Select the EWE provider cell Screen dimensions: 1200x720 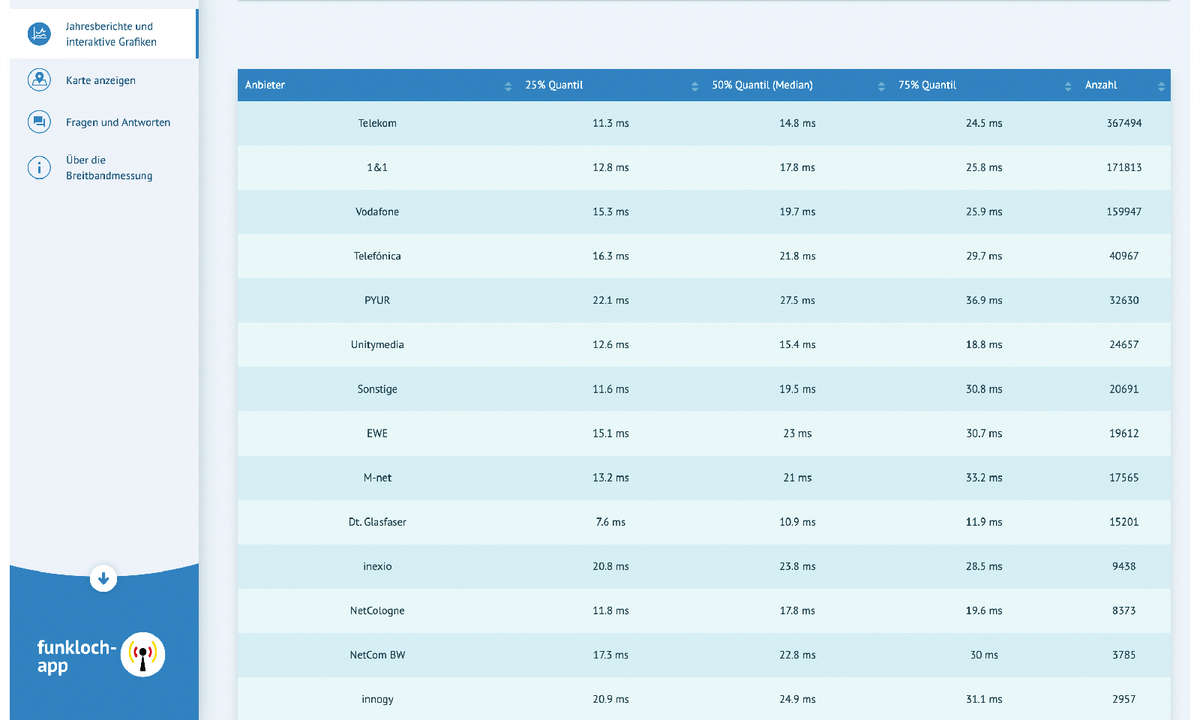[x=377, y=433]
